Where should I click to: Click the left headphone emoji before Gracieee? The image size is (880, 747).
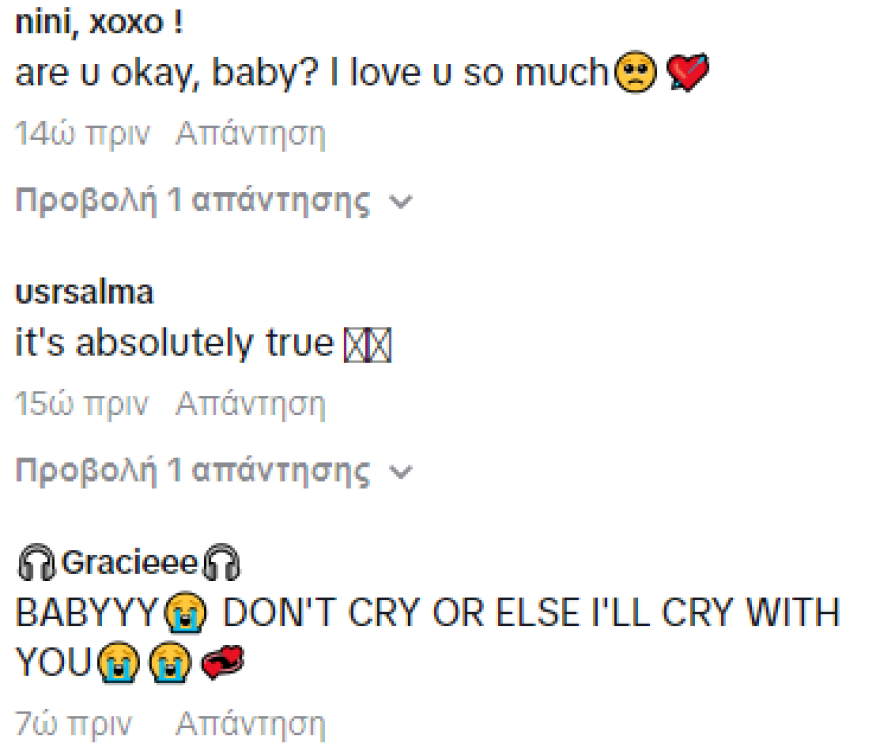click(x=36, y=562)
